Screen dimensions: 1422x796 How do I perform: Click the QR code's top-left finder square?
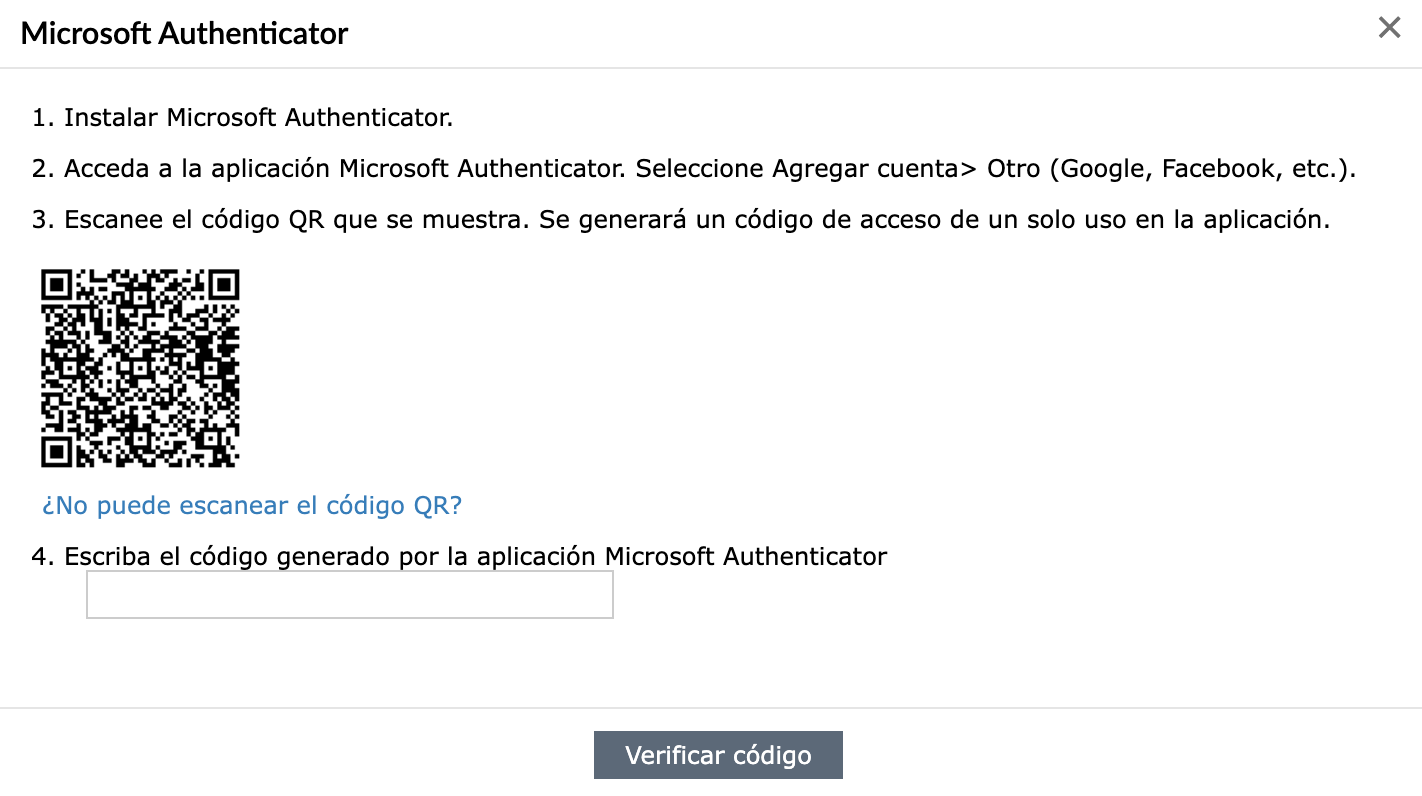57,286
